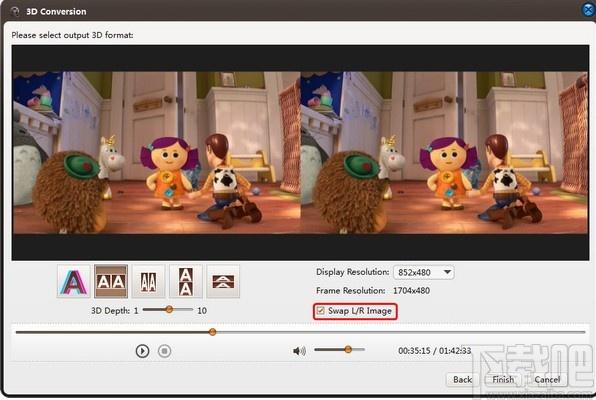Adjust the 3D Depth slider handle
596x400 pixels.
point(169,310)
